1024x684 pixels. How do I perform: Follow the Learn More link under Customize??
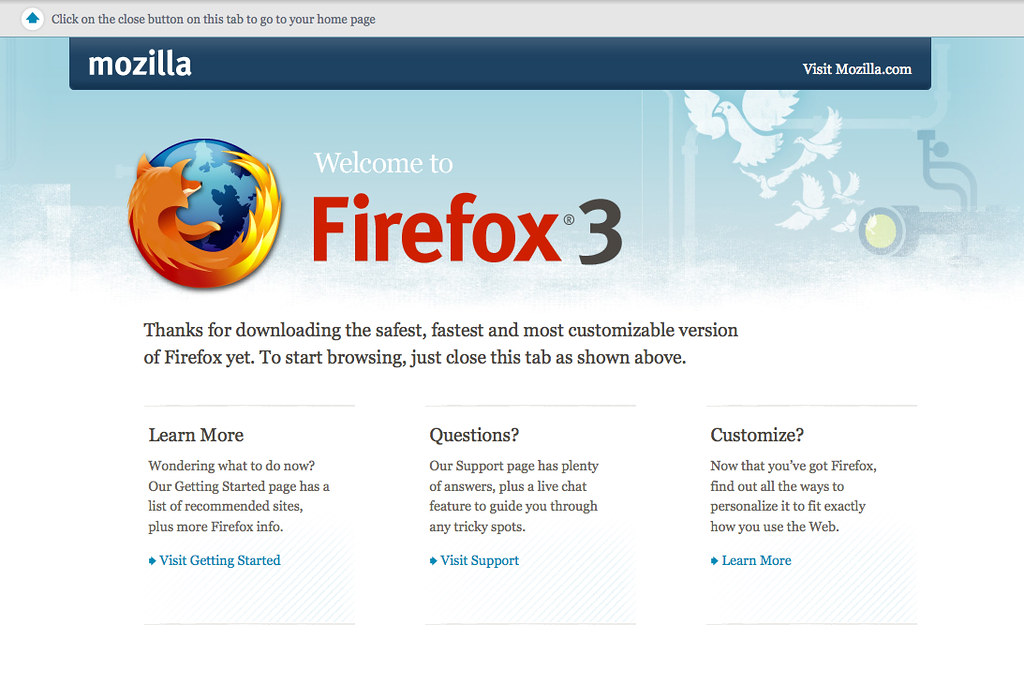pyautogui.click(x=756, y=561)
